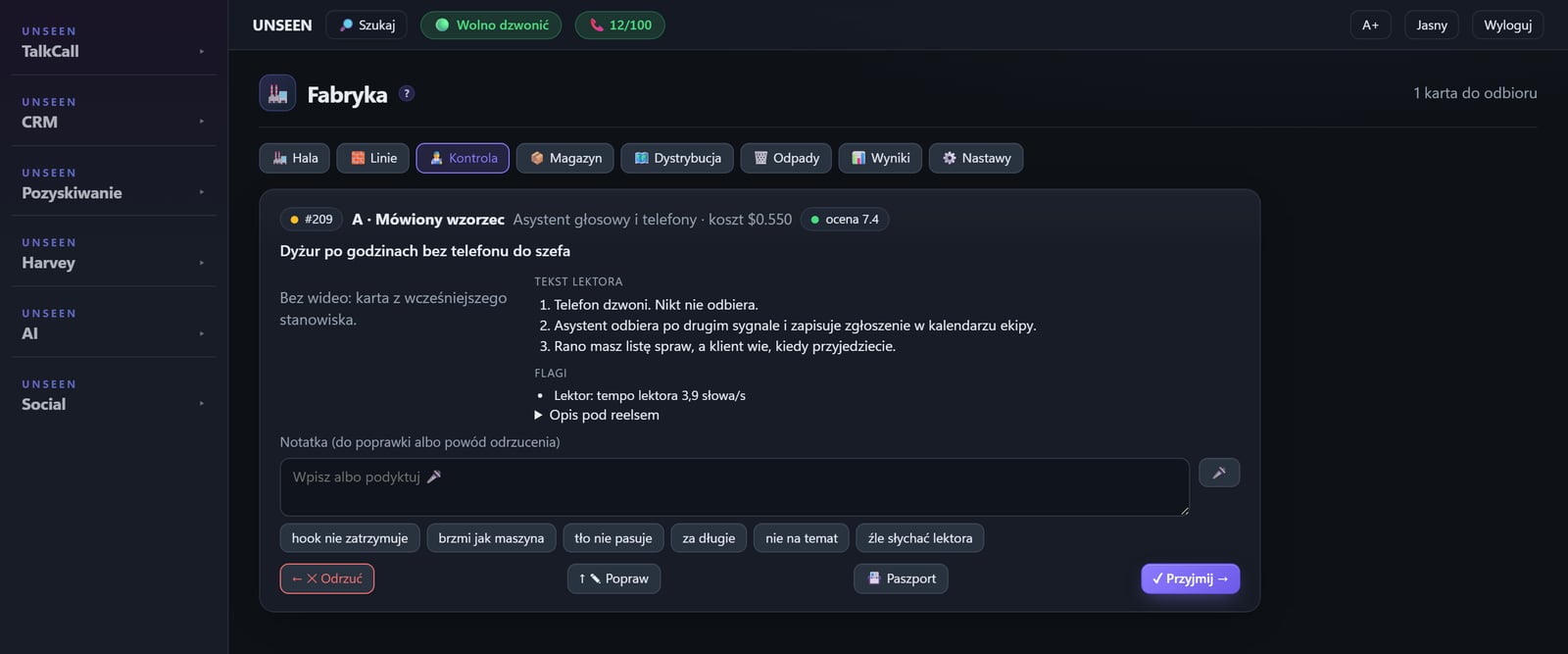1568x654 pixels.
Task: Switch to the Linie tab
Action: [373, 158]
